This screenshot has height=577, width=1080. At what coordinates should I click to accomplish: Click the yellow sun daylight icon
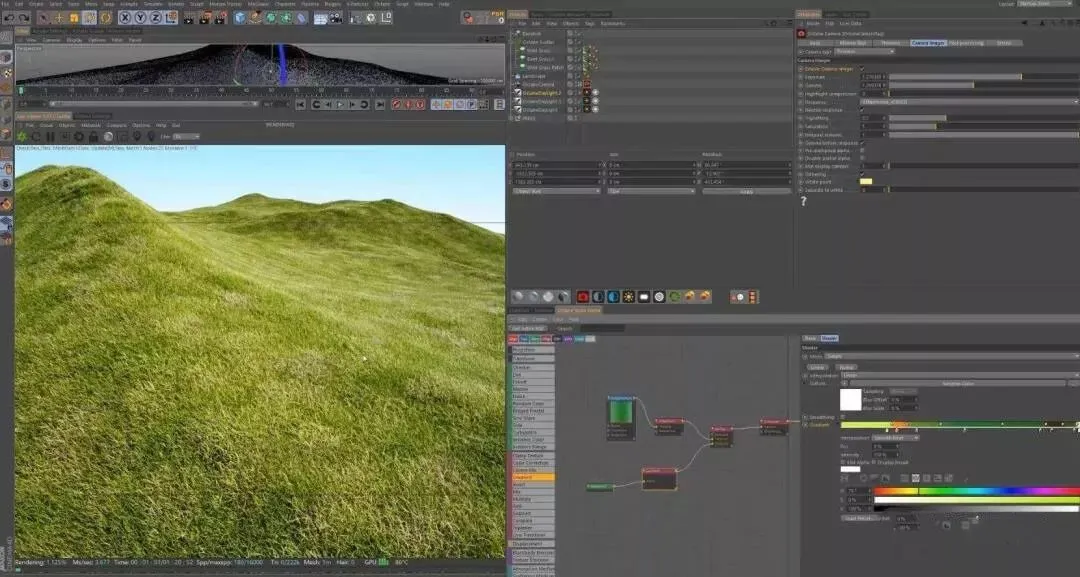(x=628, y=297)
